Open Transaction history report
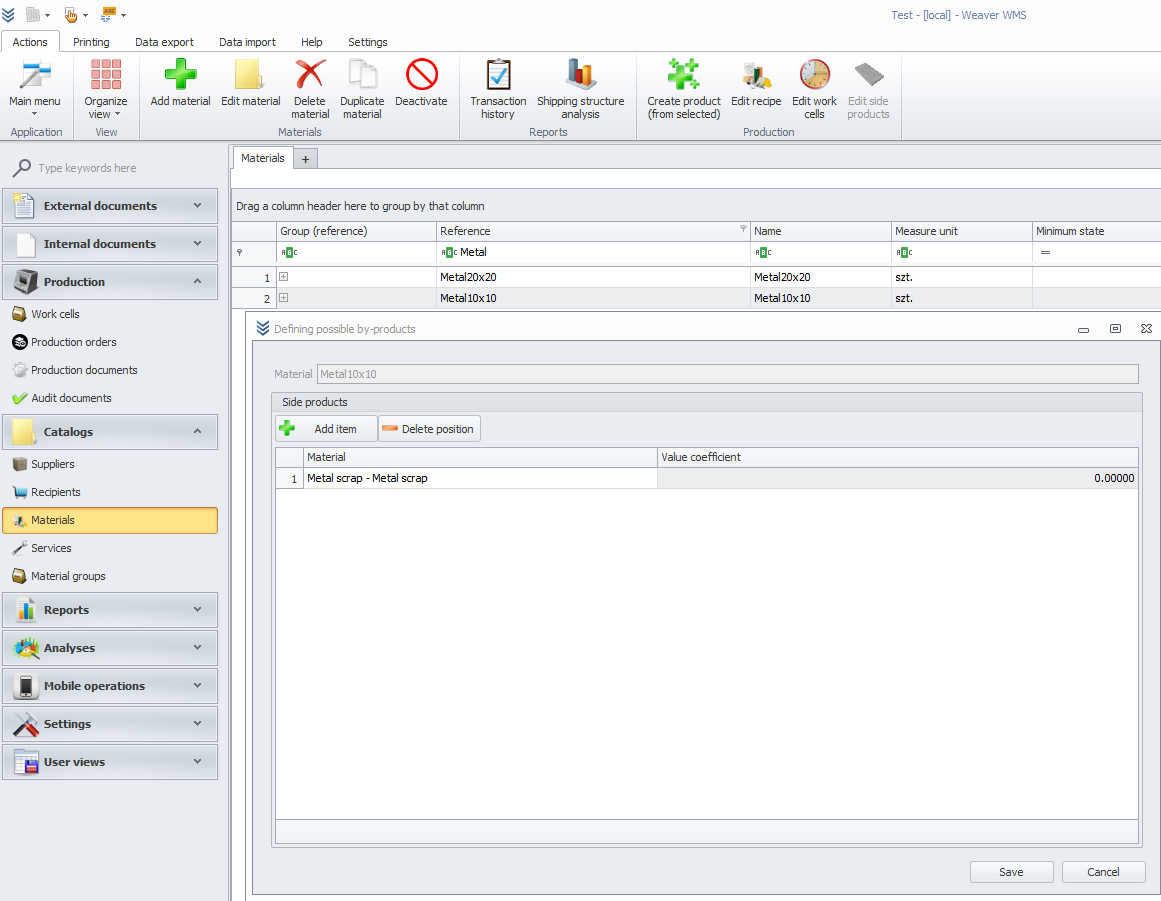This screenshot has width=1161, height=901. [x=498, y=87]
